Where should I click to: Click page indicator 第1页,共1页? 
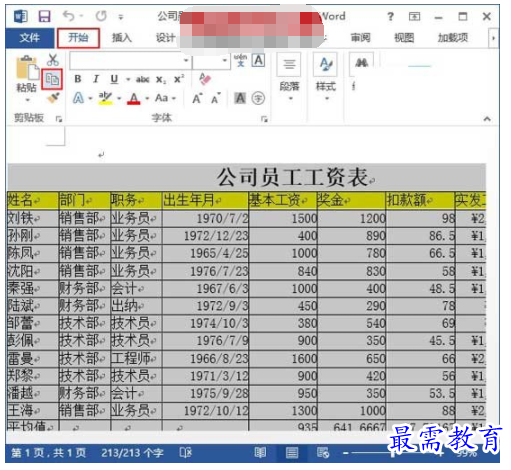tap(49, 453)
